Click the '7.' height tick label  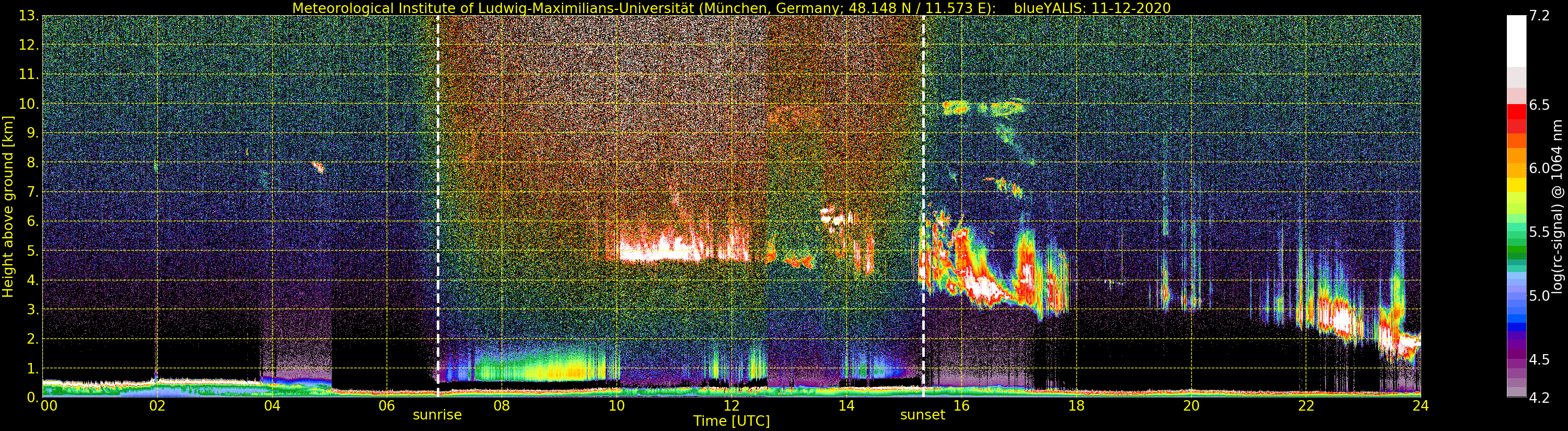[x=33, y=192]
